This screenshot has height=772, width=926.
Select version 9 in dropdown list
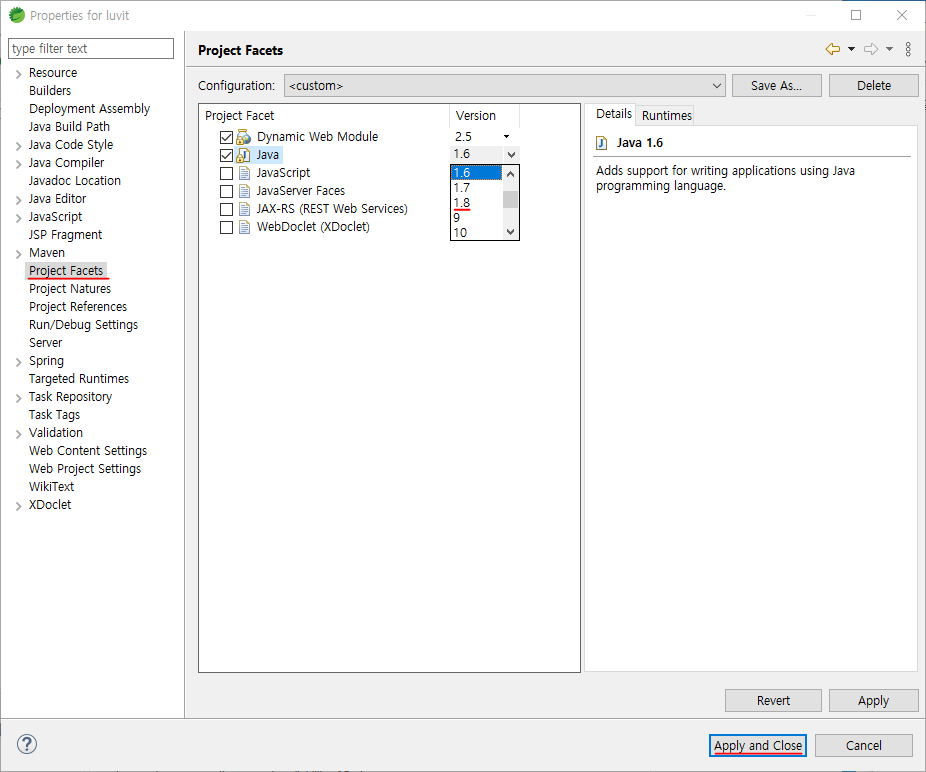point(476,217)
